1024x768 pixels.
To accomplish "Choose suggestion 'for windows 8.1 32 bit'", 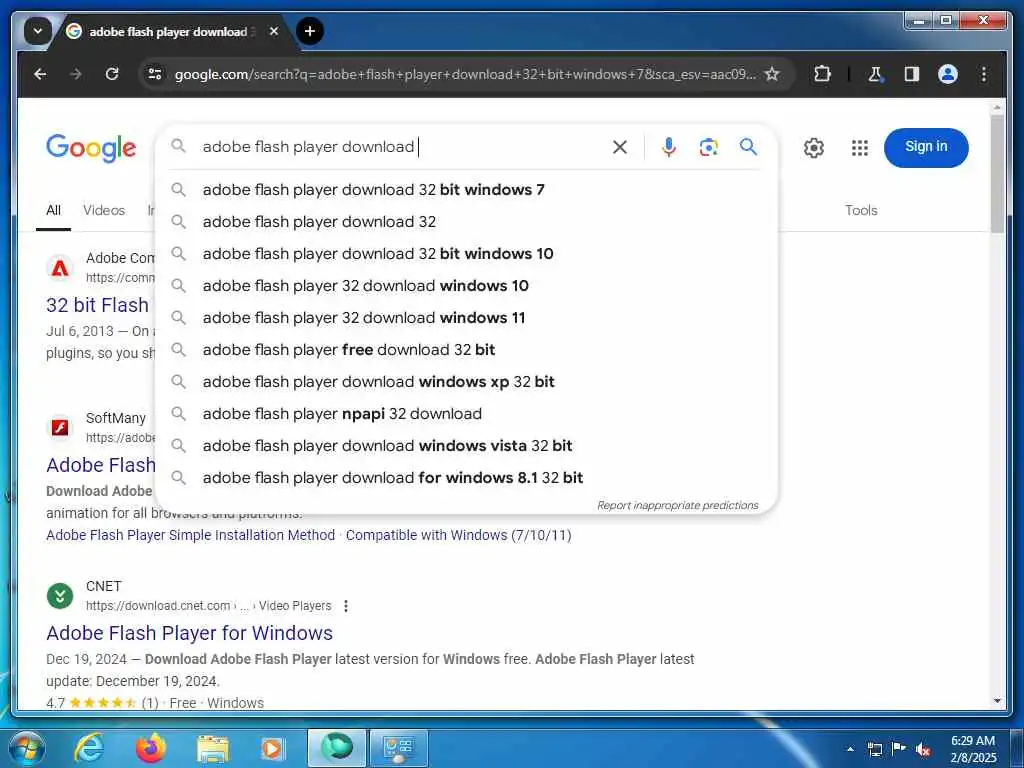I will pyautogui.click(x=467, y=477).
